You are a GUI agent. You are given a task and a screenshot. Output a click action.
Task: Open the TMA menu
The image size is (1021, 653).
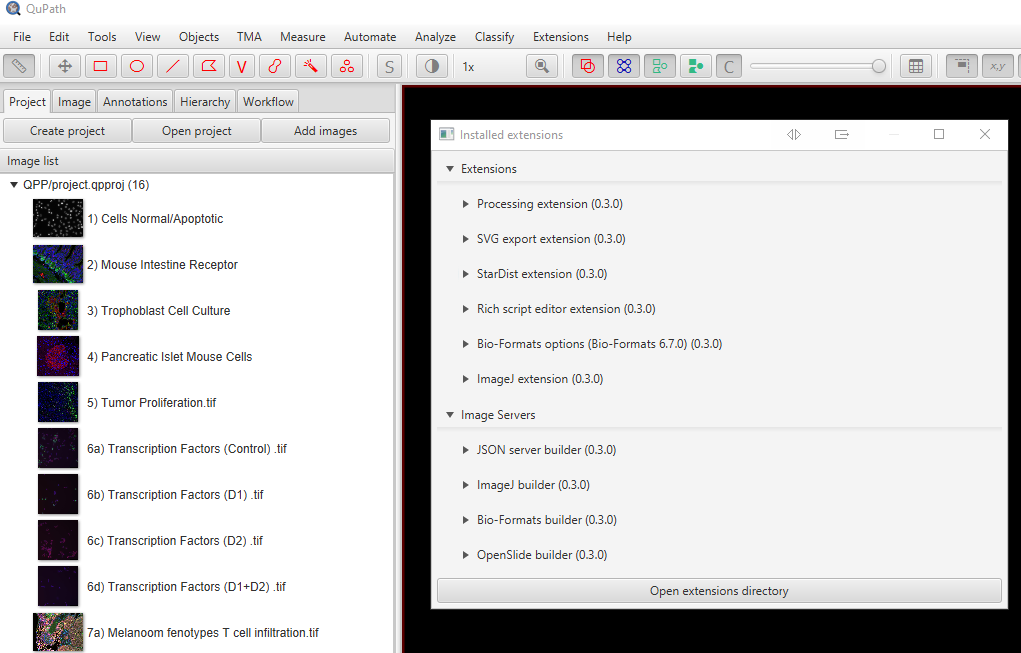click(x=249, y=36)
